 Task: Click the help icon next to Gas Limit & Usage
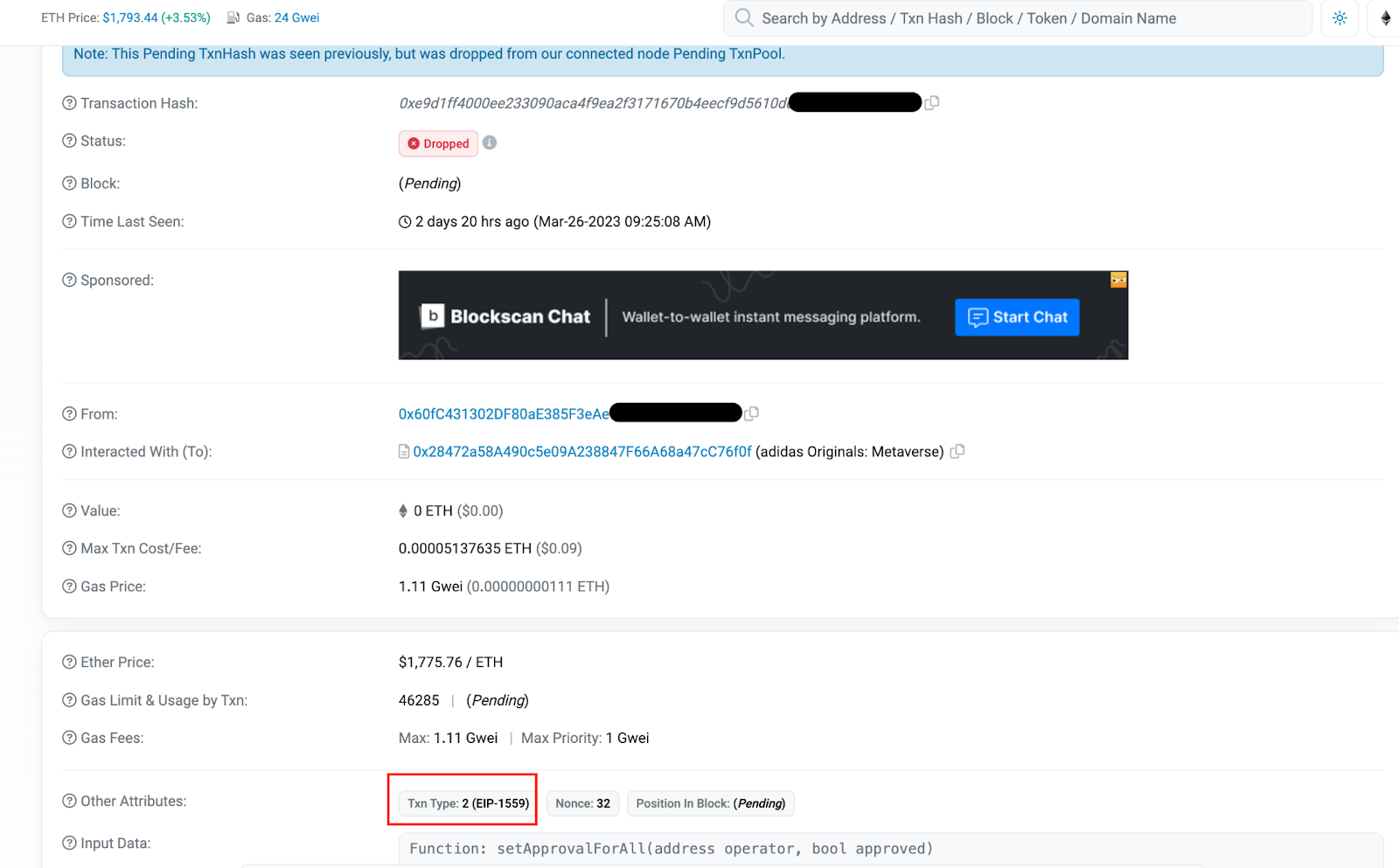tap(69, 700)
